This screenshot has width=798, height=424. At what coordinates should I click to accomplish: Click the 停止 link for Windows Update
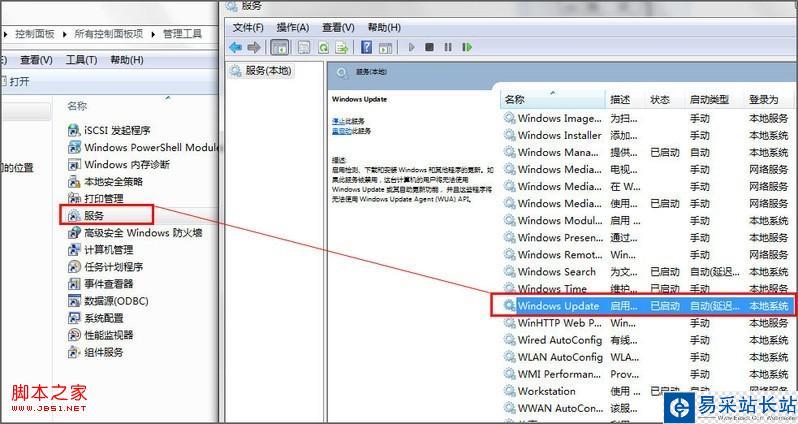click(338, 121)
